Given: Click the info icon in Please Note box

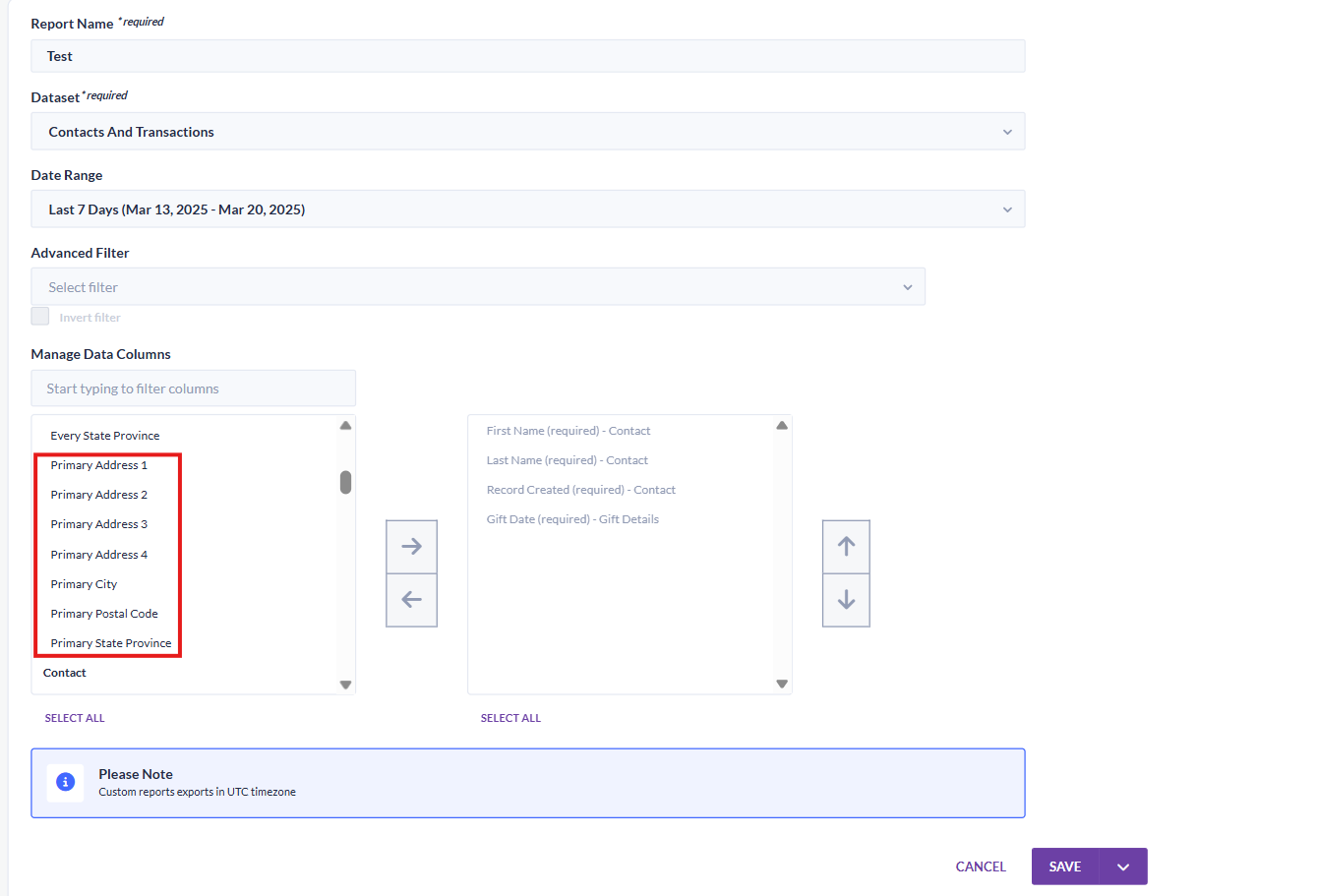Looking at the screenshot, I should click(x=65, y=782).
